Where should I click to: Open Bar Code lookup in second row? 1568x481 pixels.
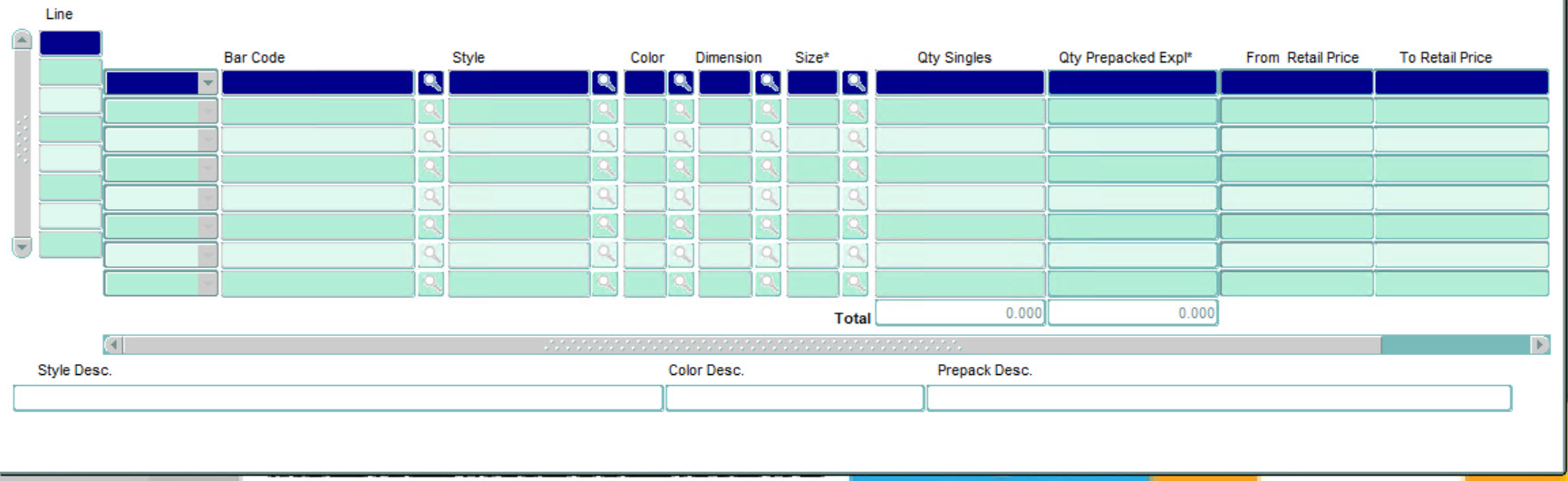431,111
